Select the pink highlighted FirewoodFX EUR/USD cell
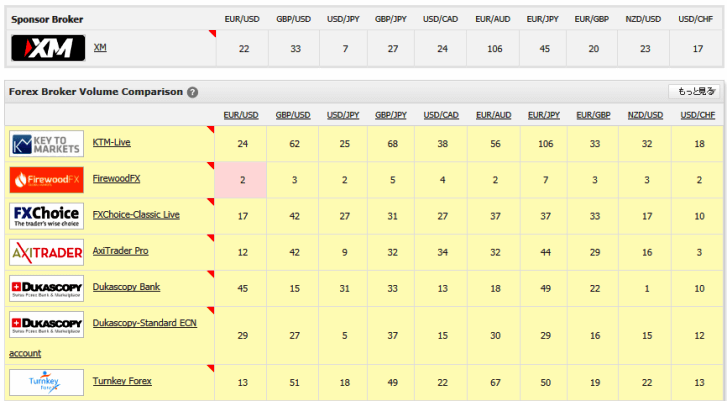Viewport: 727px width, 401px height. pos(241,180)
